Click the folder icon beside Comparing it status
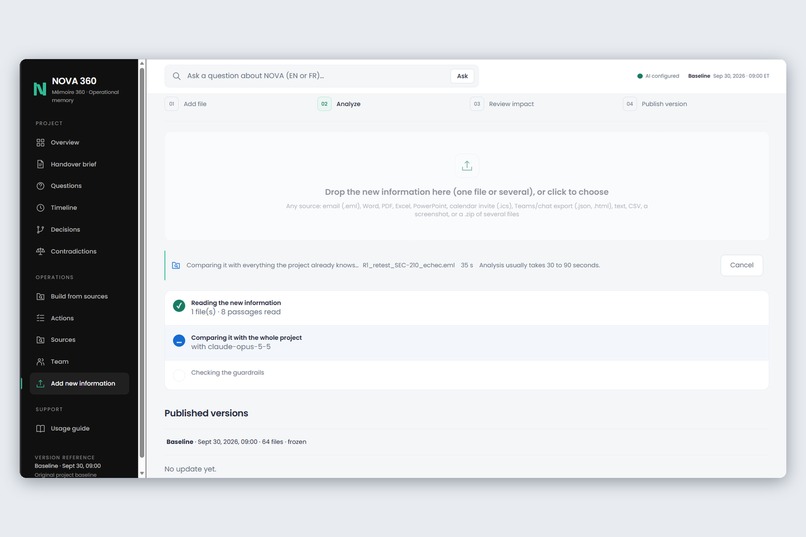The image size is (806, 537). (176, 265)
